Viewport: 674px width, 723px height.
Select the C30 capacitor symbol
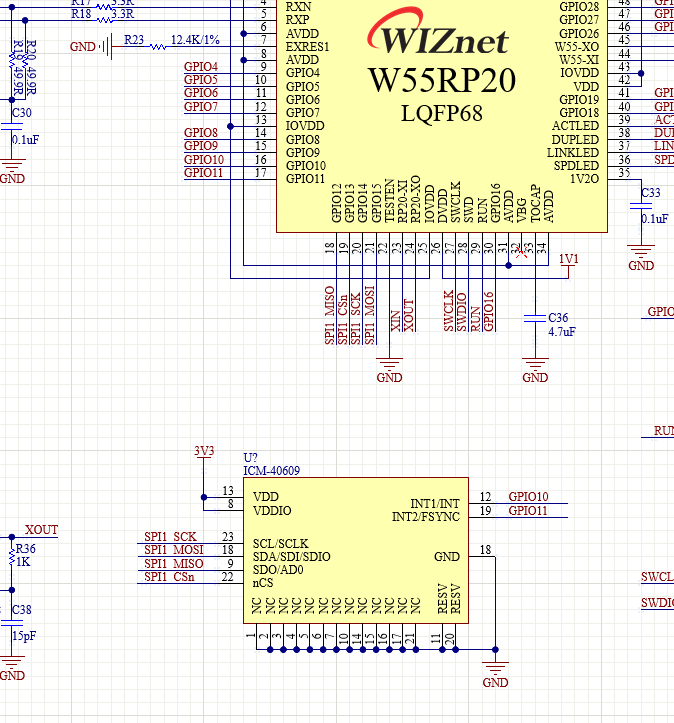point(12,126)
